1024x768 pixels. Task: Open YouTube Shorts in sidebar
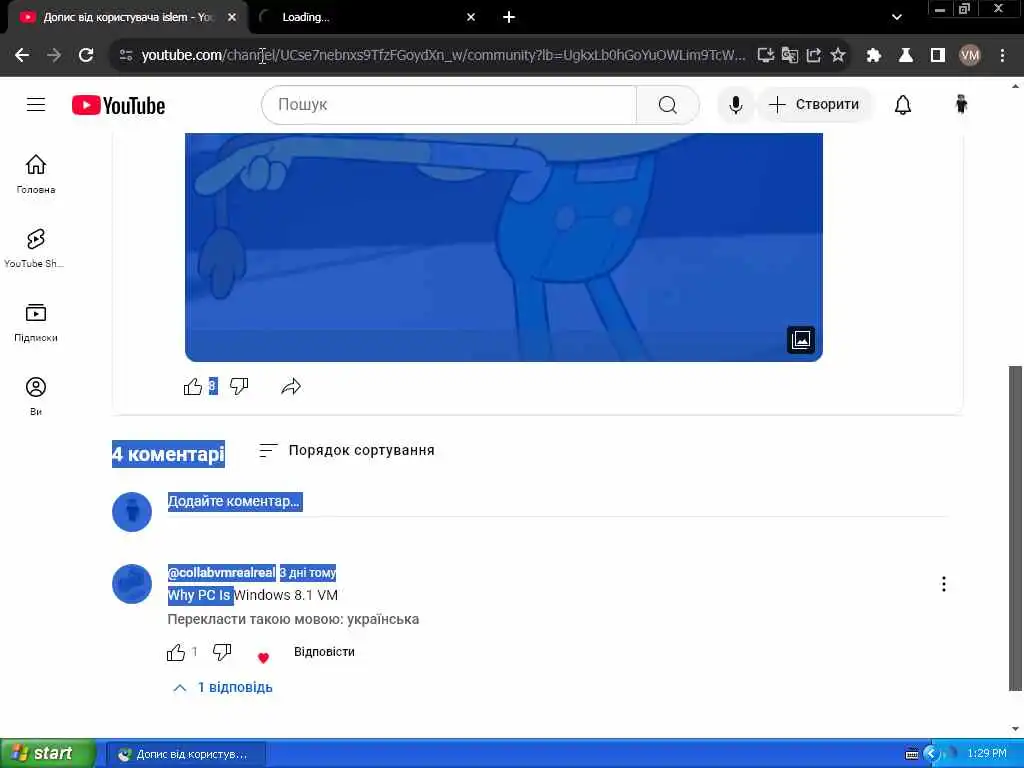(35, 248)
